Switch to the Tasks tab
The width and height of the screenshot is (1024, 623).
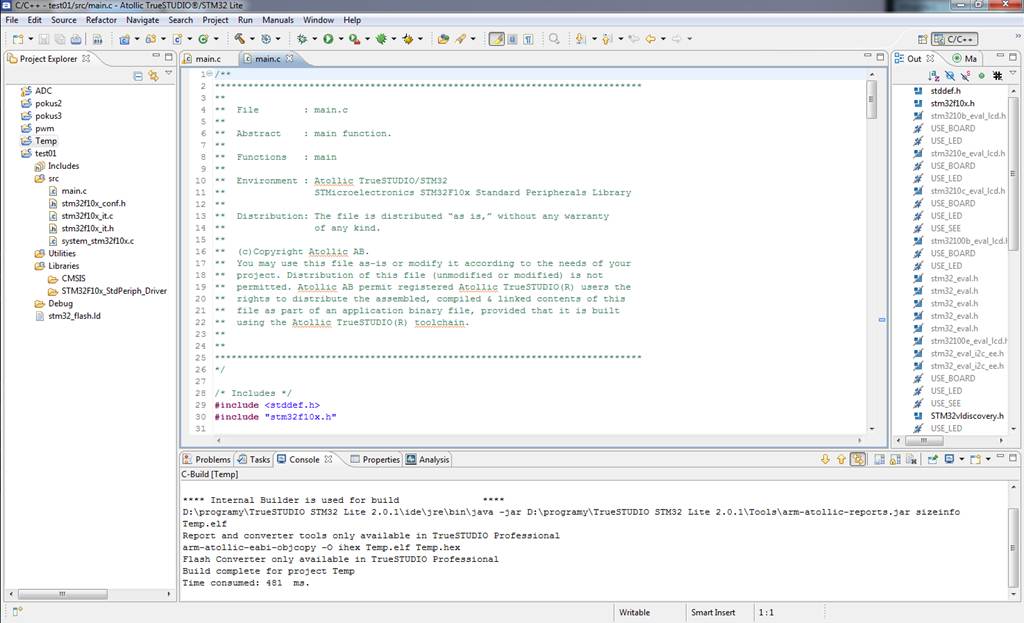point(253,460)
